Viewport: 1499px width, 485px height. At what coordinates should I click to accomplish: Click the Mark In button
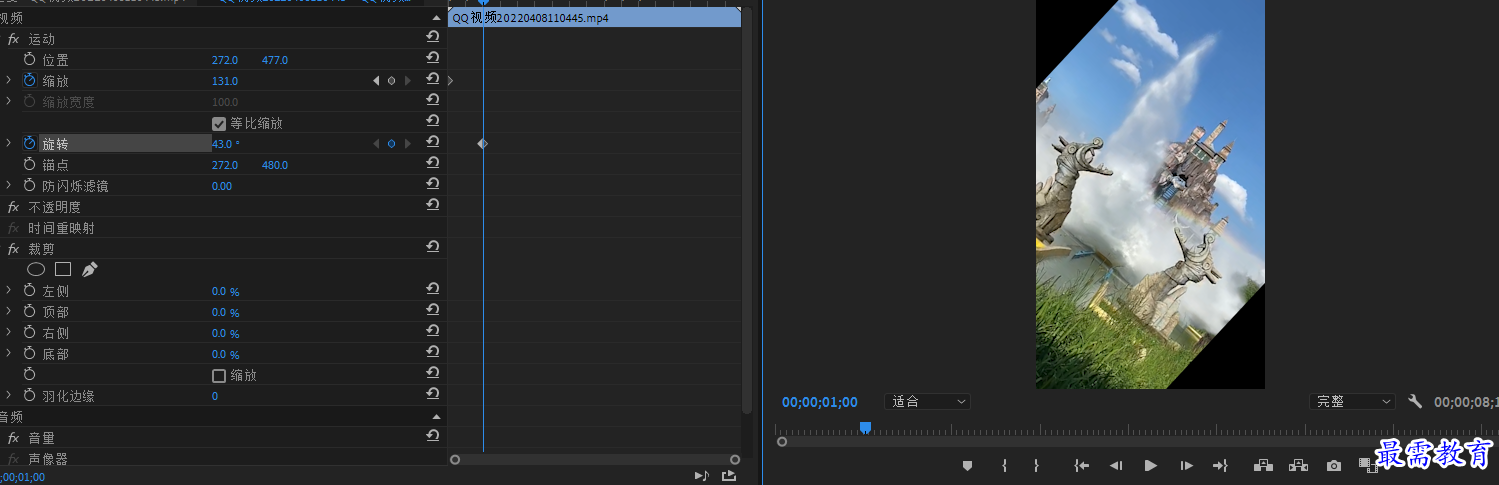[1004, 466]
